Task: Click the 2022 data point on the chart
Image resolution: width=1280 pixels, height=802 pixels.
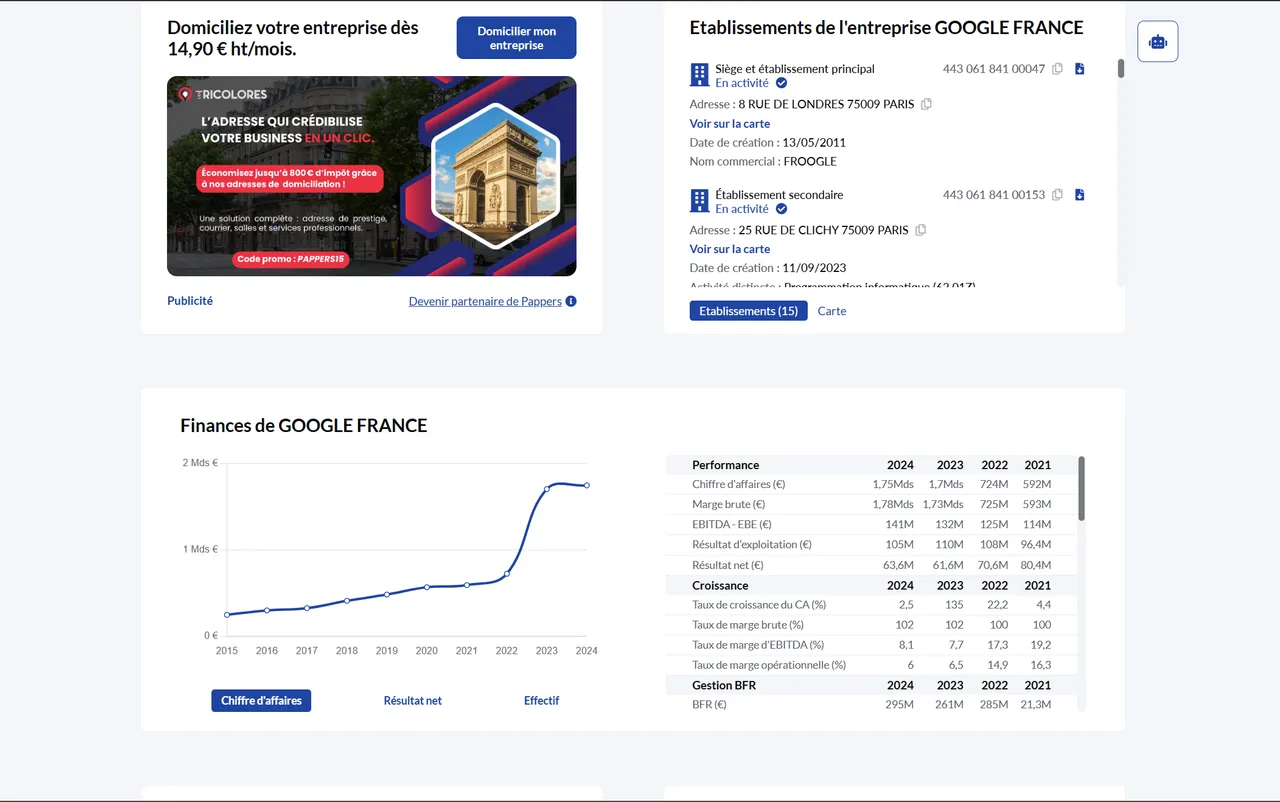Action: click(507, 574)
